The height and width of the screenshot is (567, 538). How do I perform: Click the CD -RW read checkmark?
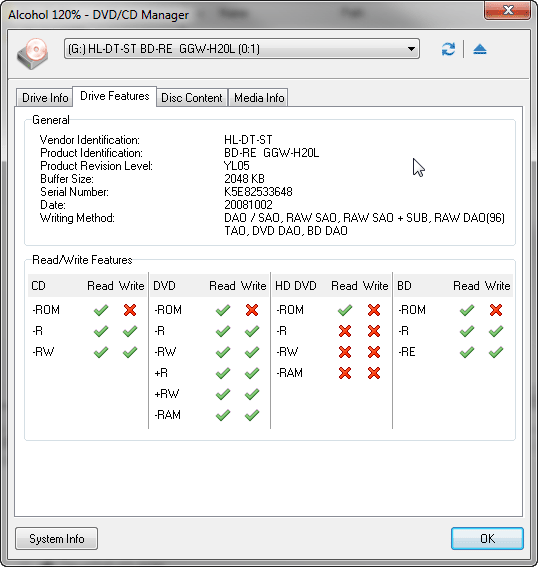[x=101, y=352]
